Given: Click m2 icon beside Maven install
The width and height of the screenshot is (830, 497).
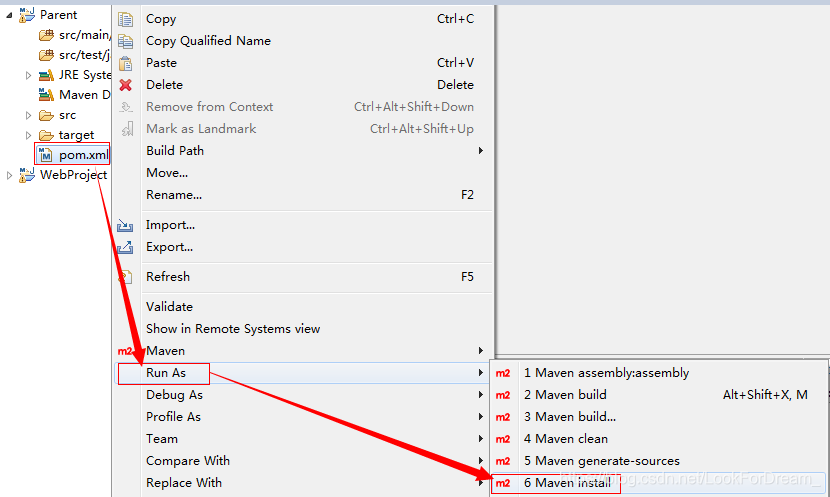Looking at the screenshot, I should click(503, 483).
